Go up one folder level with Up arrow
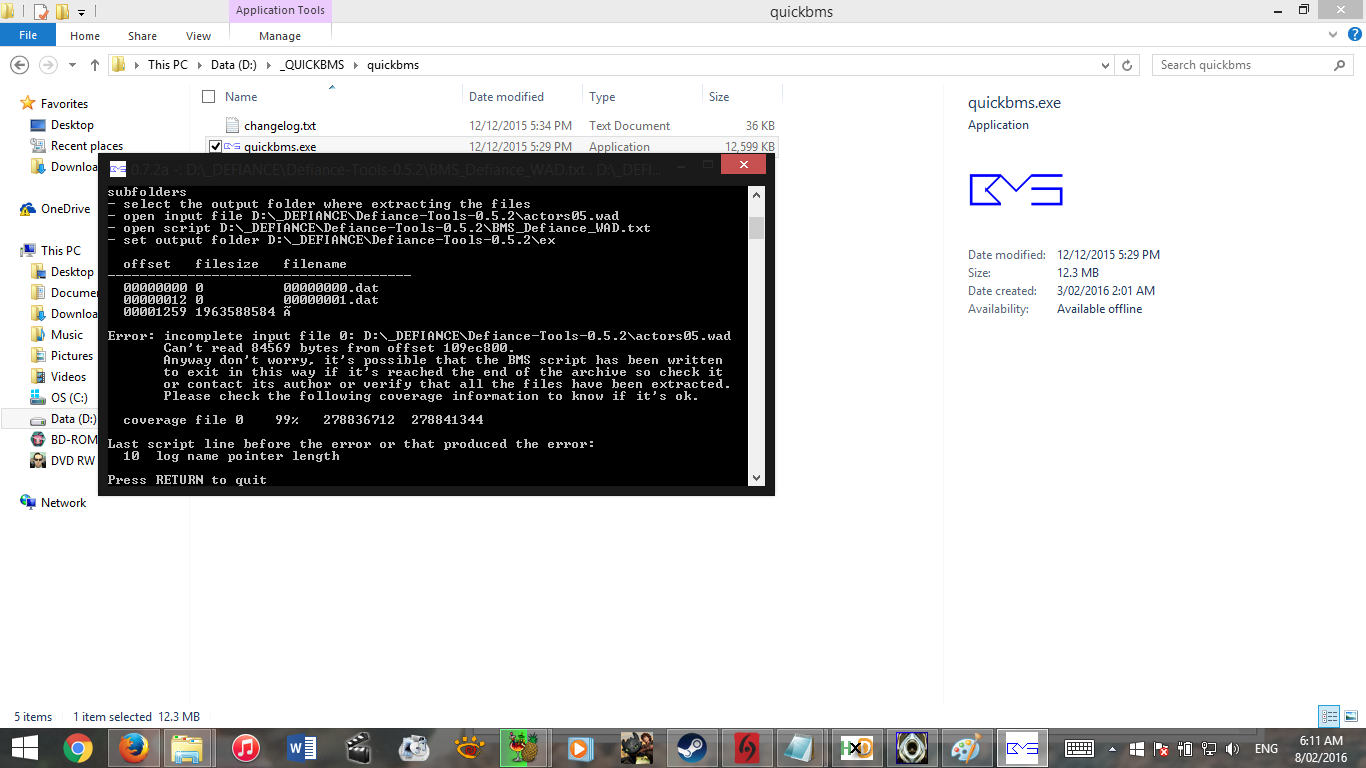This screenshot has width=1366, height=768. (x=95, y=65)
